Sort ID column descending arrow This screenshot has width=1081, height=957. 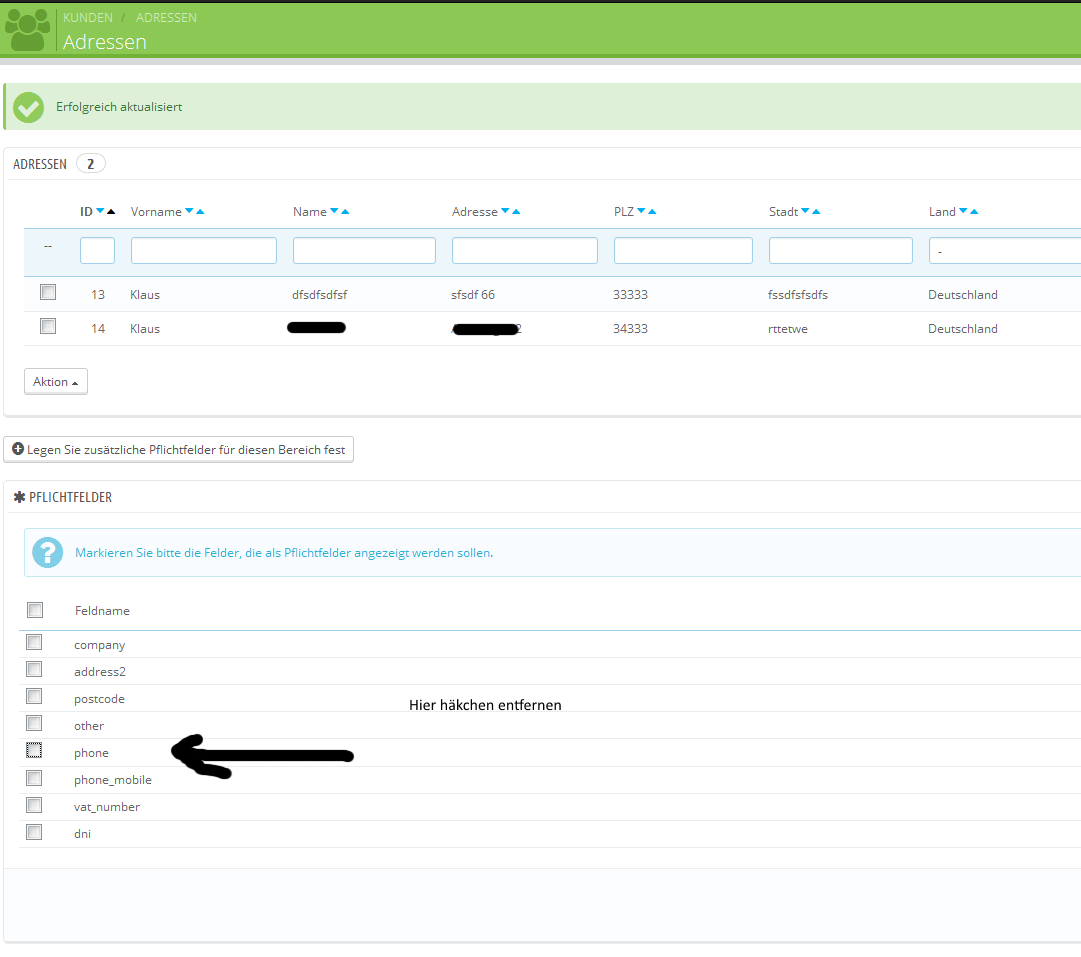click(x=100, y=211)
